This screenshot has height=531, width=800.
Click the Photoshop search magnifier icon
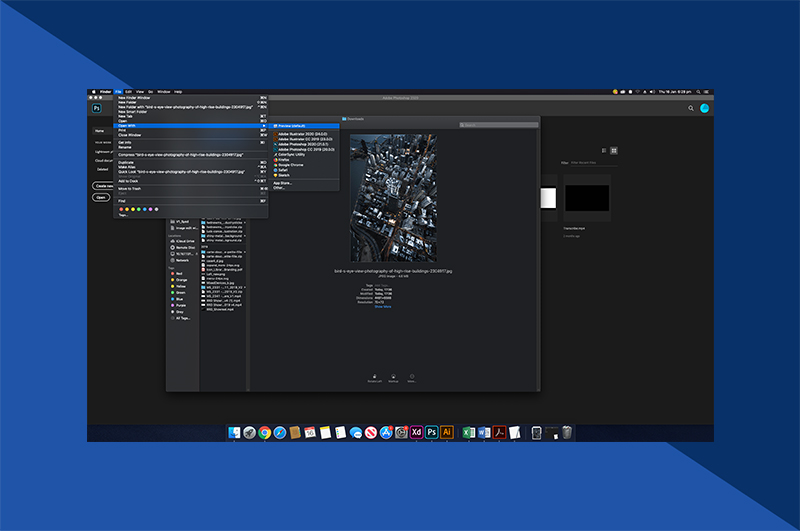(691, 108)
